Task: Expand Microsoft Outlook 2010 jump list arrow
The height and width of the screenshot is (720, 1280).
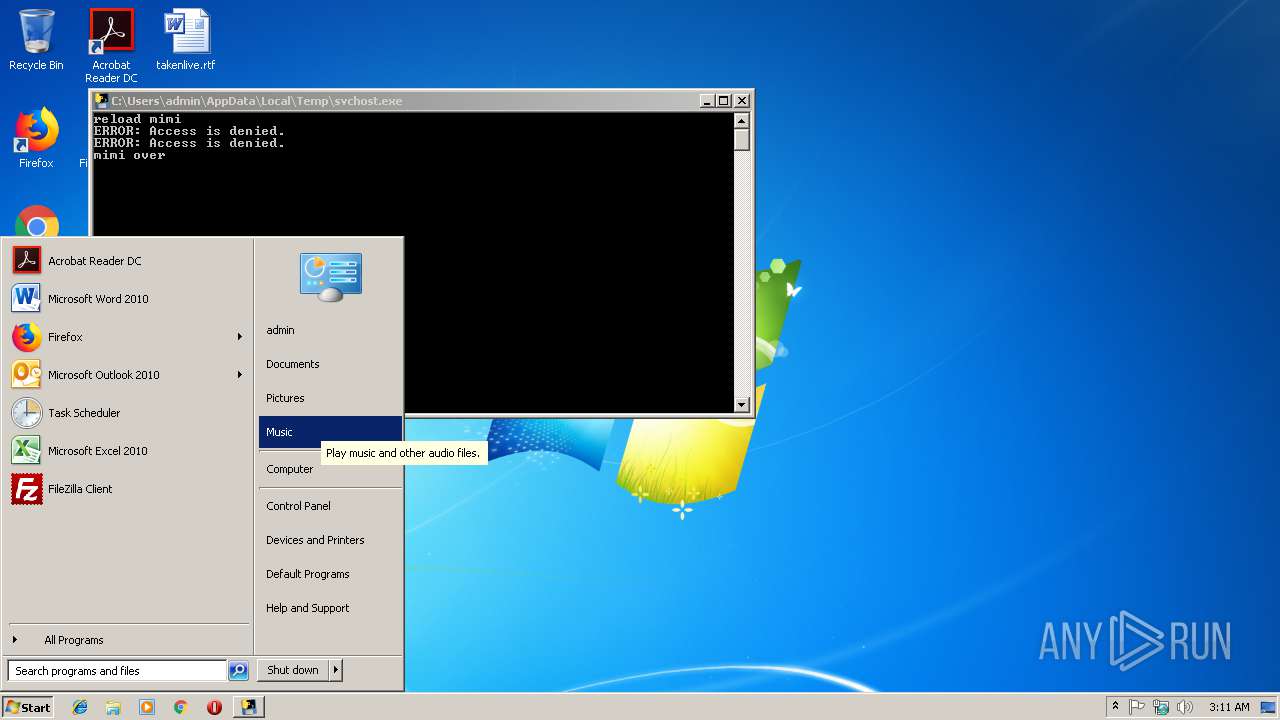Action: 240,375
